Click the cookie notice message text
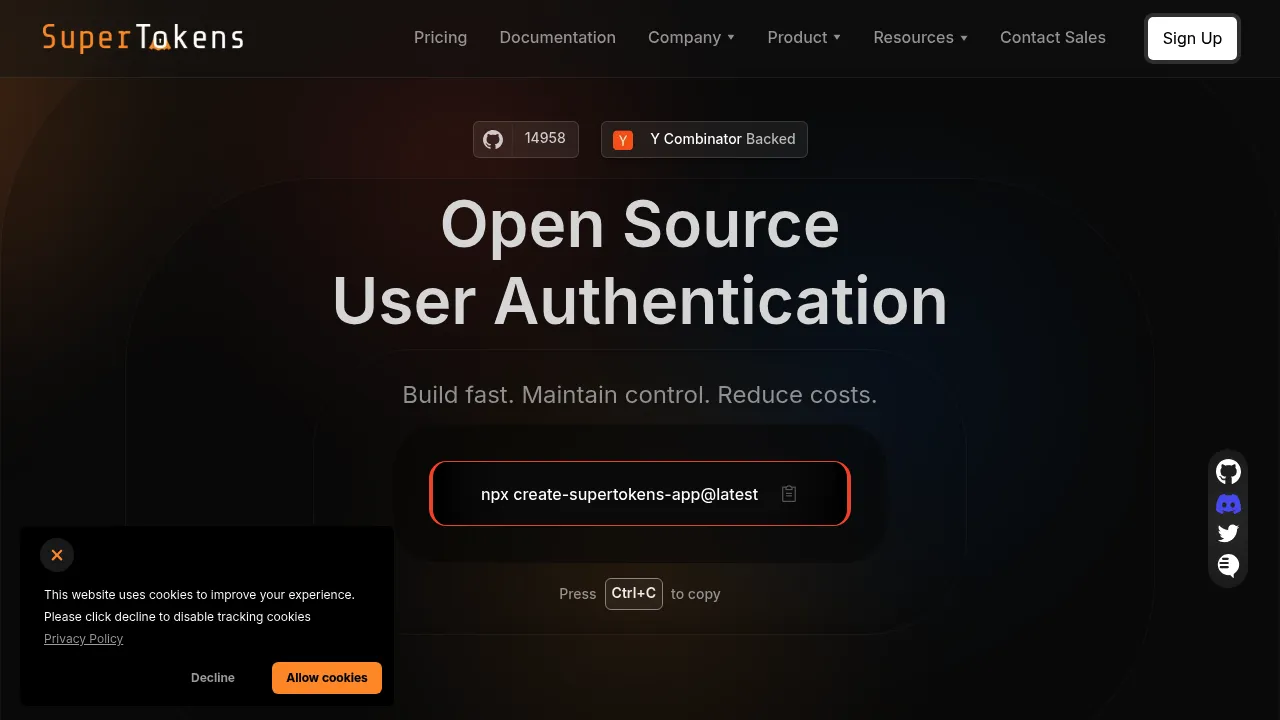The width and height of the screenshot is (1280, 720). (x=199, y=605)
